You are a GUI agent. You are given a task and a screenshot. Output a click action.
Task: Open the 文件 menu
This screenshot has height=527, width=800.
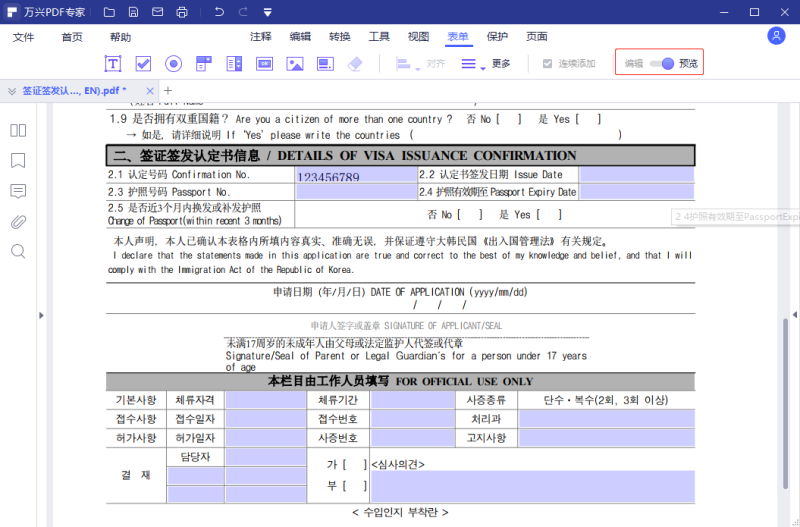tap(23, 37)
